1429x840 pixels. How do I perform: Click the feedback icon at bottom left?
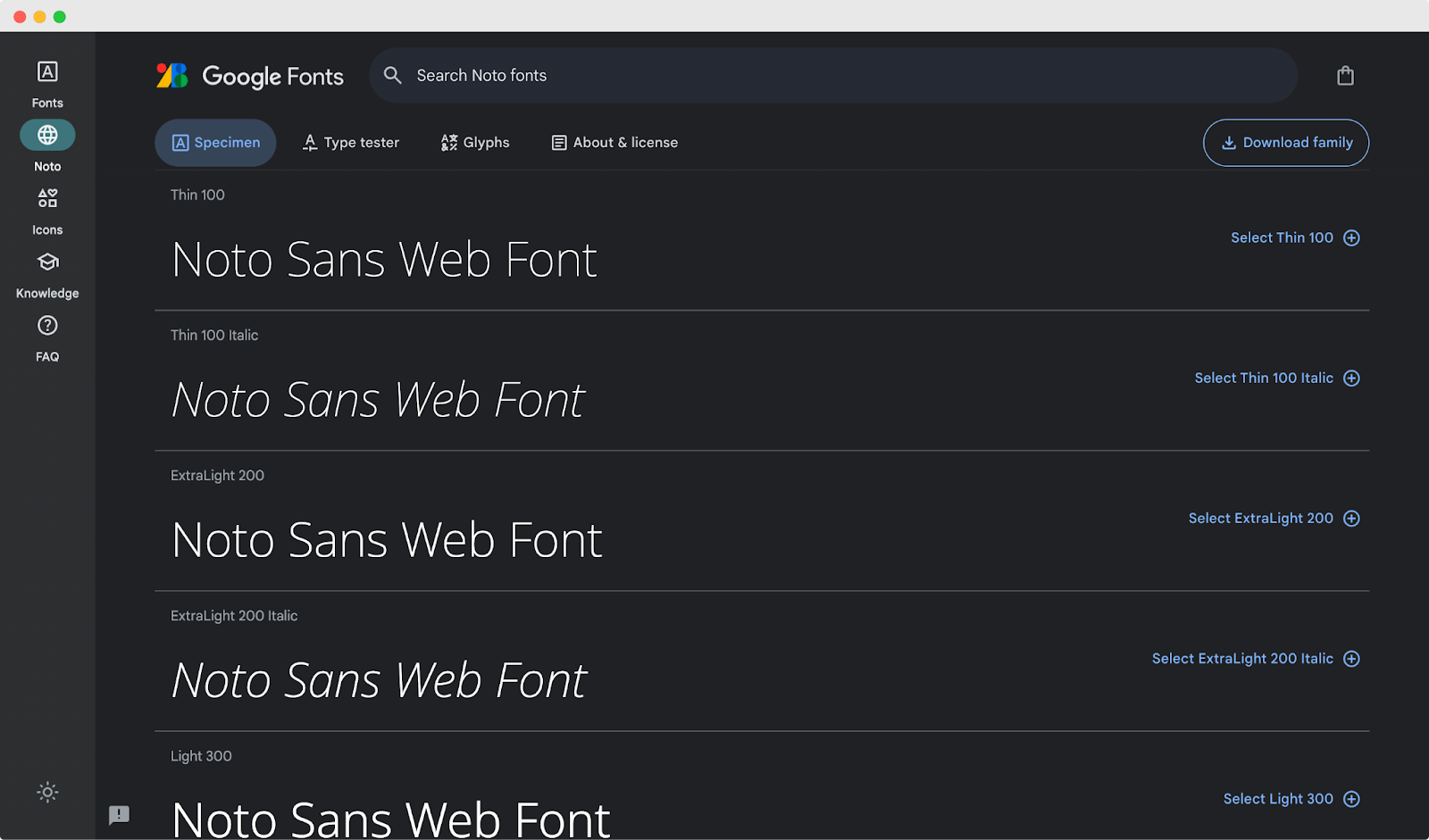coord(120,815)
